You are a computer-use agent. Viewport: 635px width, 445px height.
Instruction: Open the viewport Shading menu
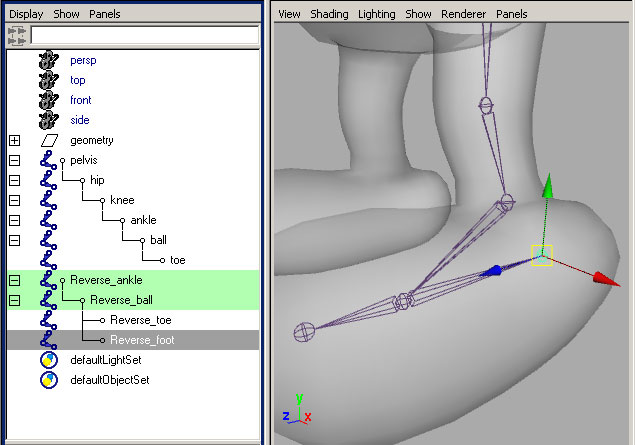(x=329, y=15)
